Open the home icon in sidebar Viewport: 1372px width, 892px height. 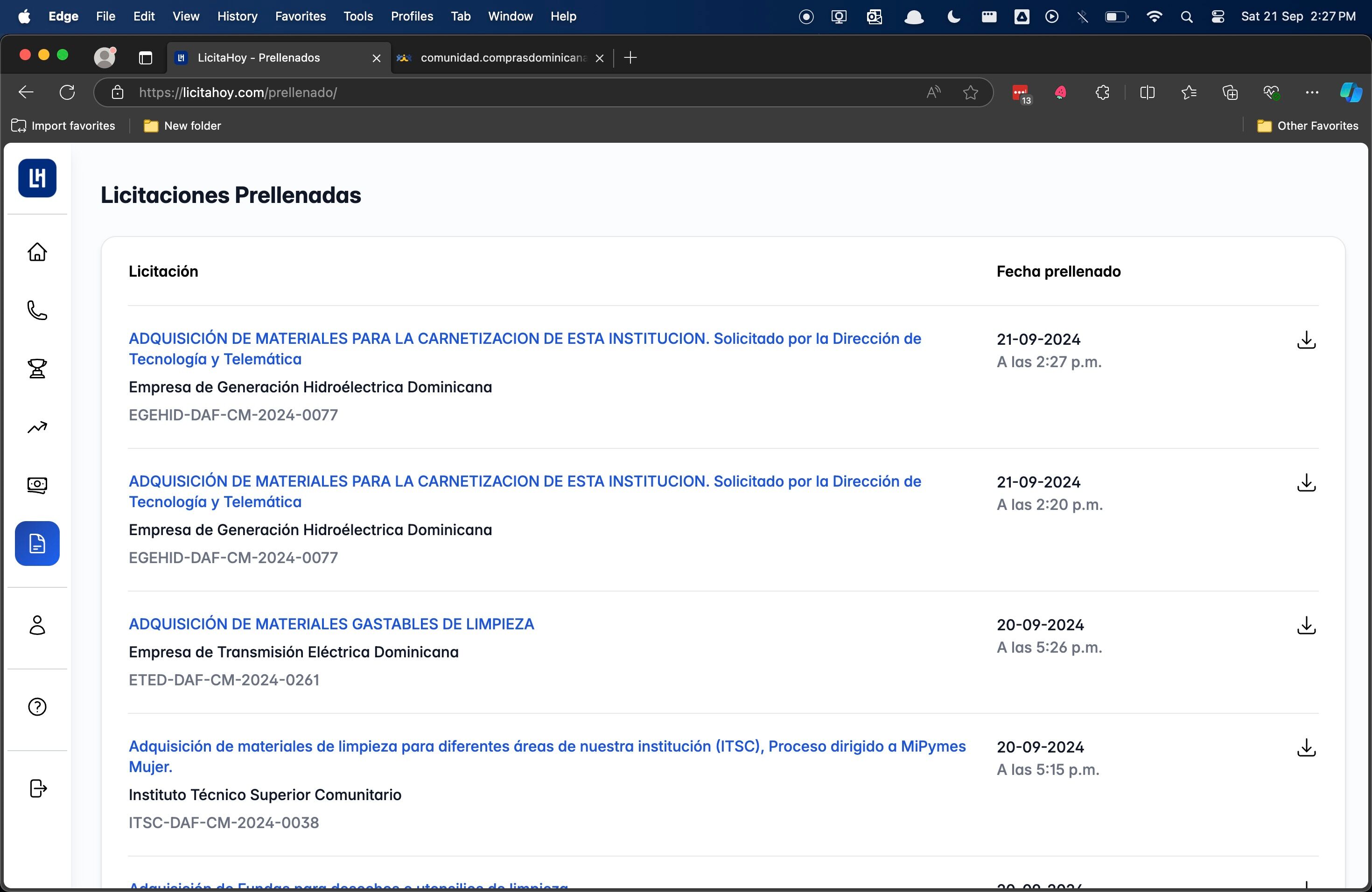click(37, 252)
